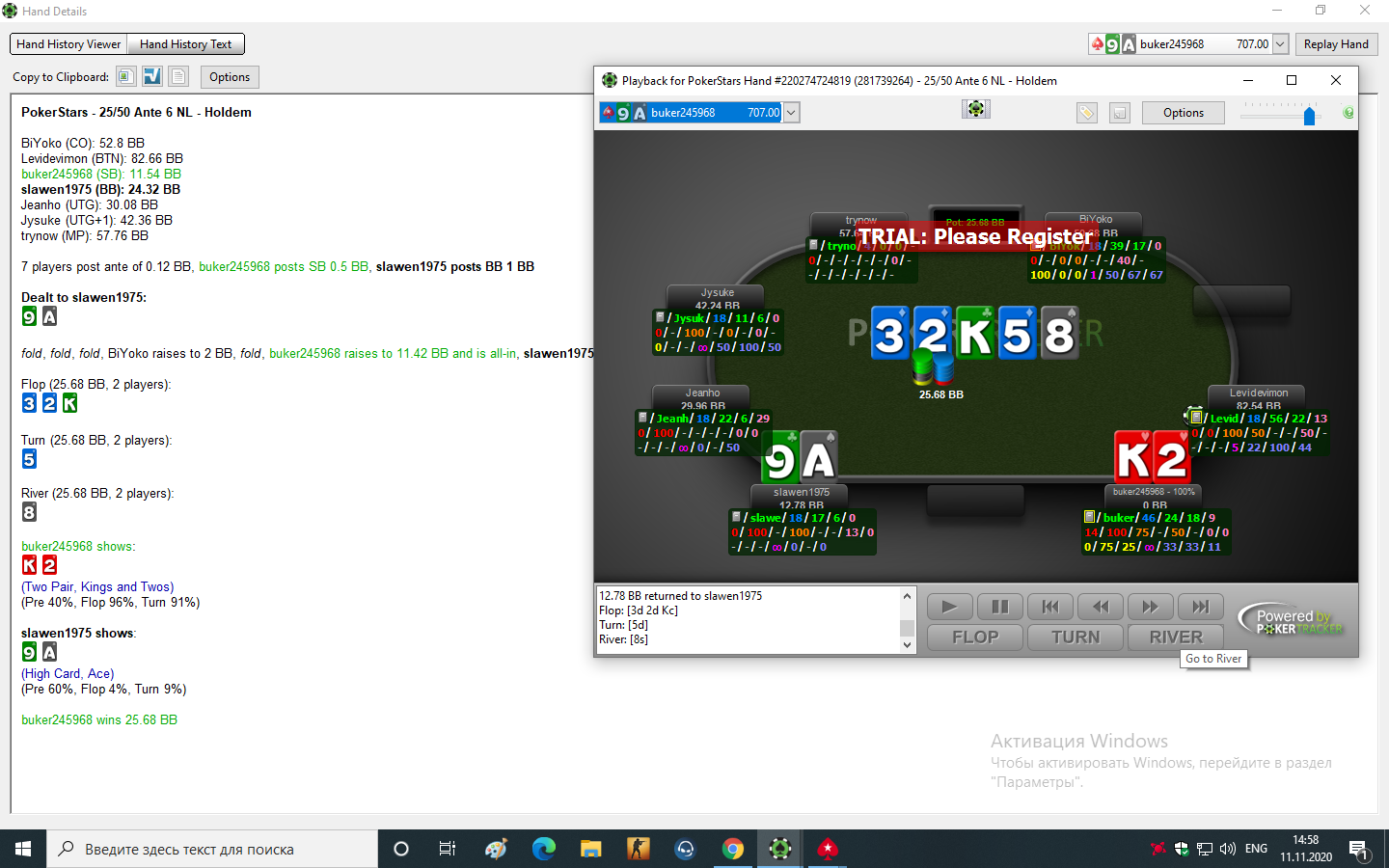Viewport: 1389px width, 868px height.
Task: Click poker chip icon in replayer toolbar
Action: [976, 109]
